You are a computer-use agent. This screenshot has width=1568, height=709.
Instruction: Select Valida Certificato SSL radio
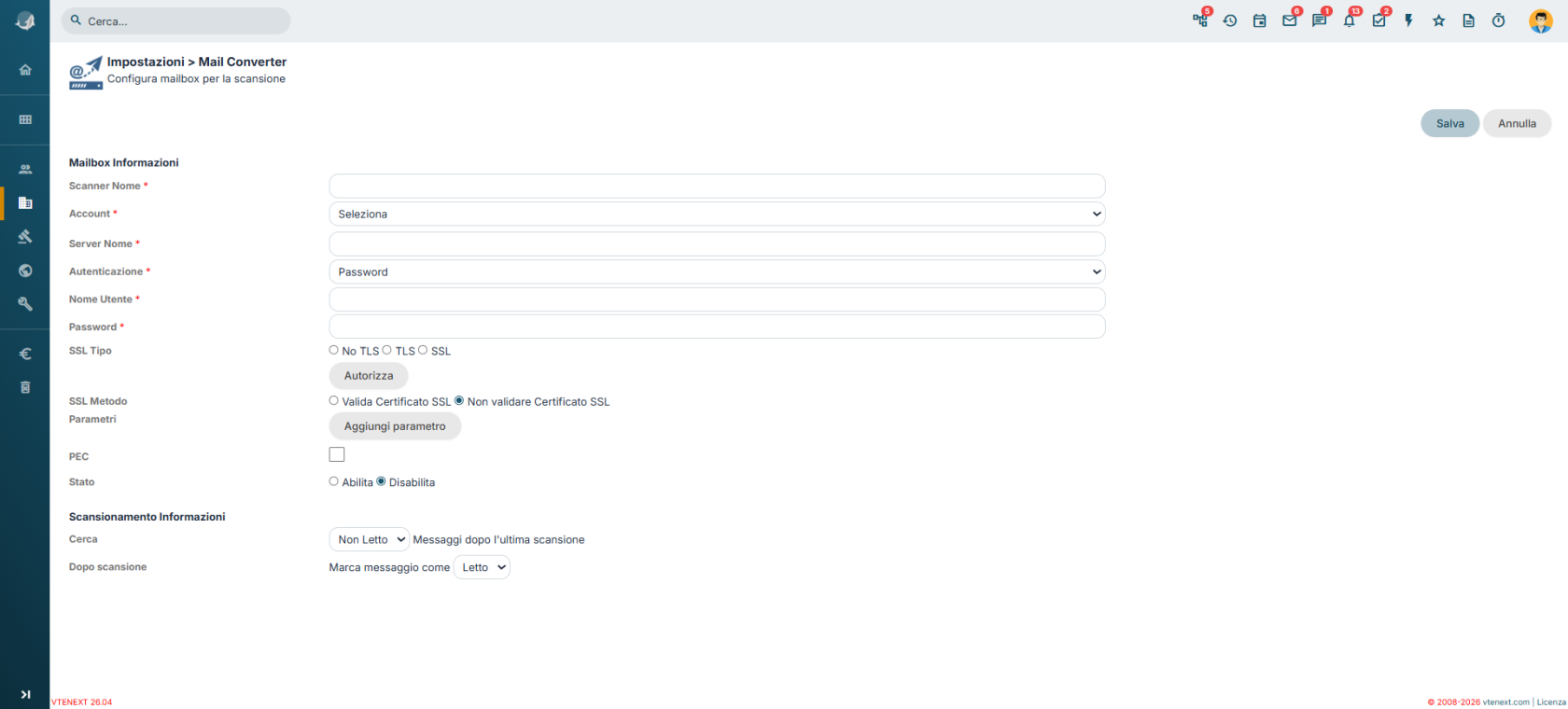[333, 400]
